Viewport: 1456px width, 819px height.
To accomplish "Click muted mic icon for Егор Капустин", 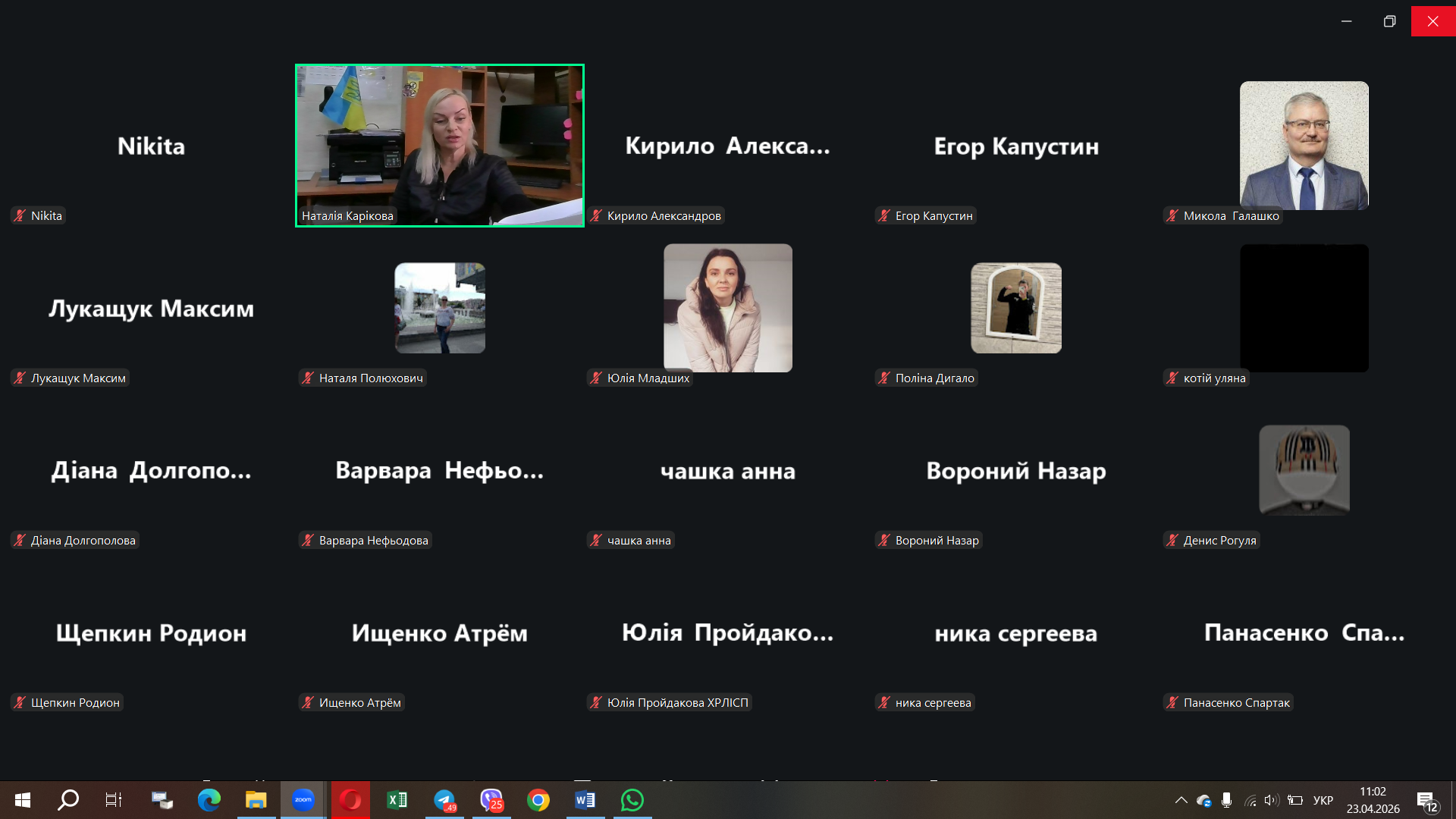I will pos(884,216).
